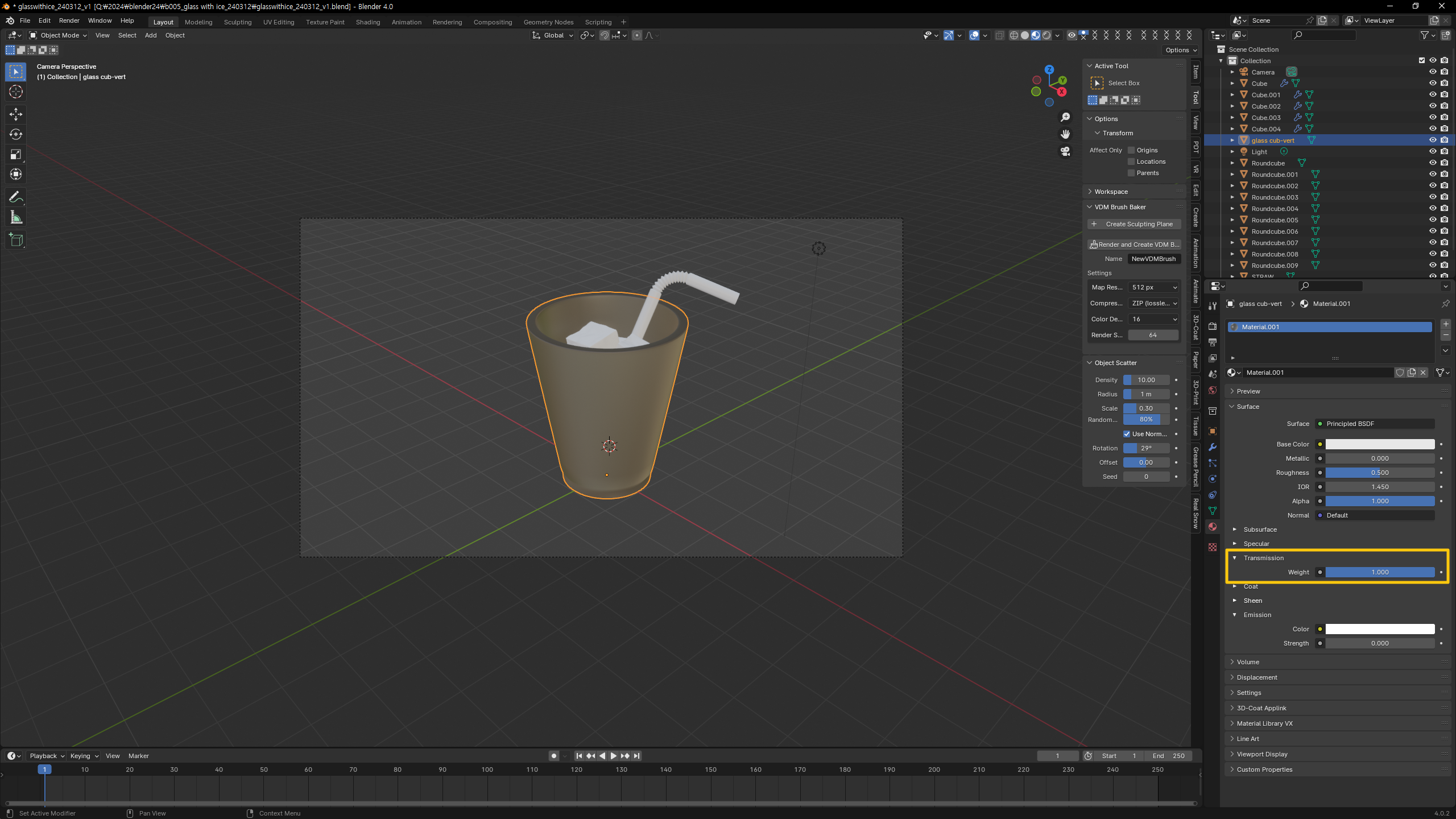Switch to the Shading workspace tab

click(x=367, y=22)
